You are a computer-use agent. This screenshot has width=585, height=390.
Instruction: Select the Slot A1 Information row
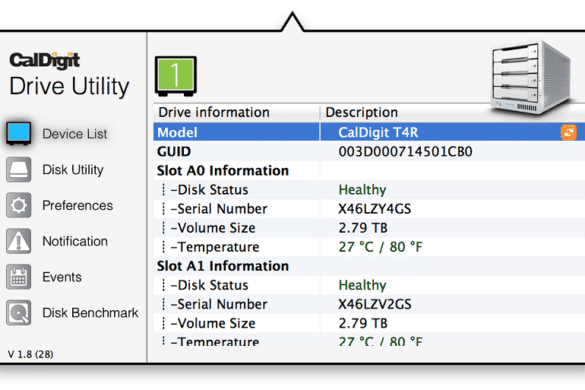point(369,266)
